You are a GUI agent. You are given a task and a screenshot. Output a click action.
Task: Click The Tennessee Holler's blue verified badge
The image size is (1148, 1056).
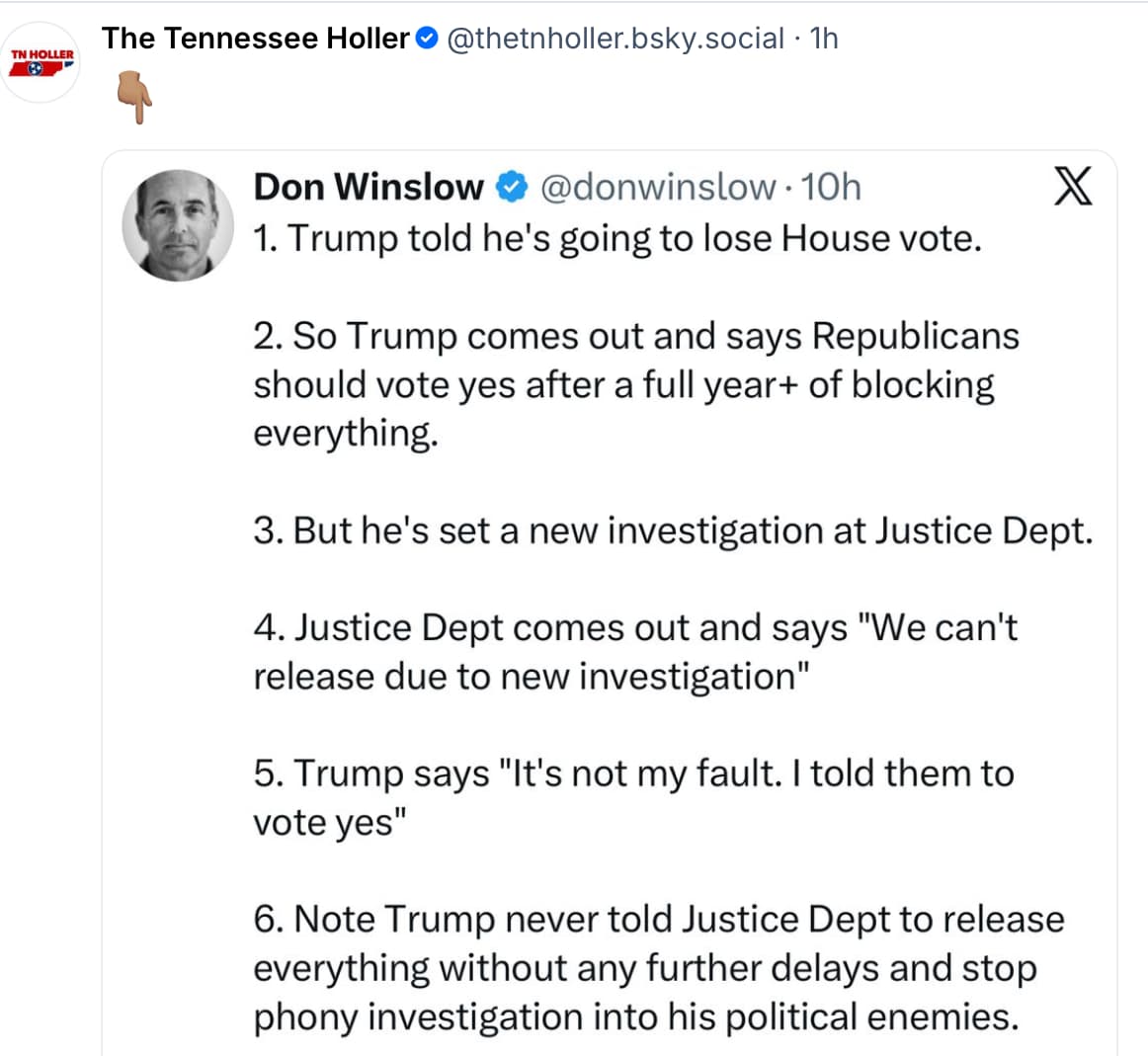[426, 39]
